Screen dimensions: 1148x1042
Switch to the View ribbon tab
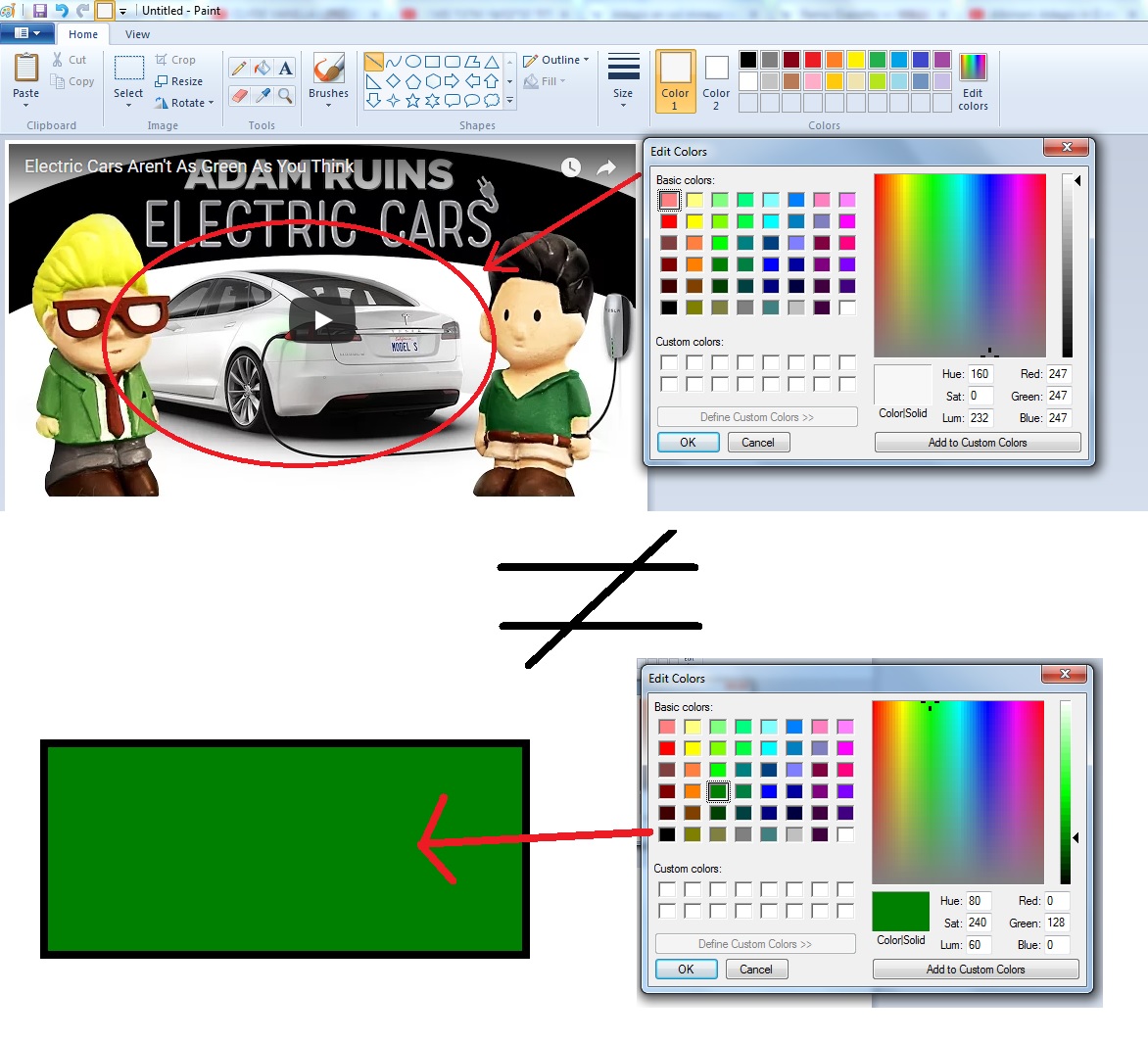137,34
